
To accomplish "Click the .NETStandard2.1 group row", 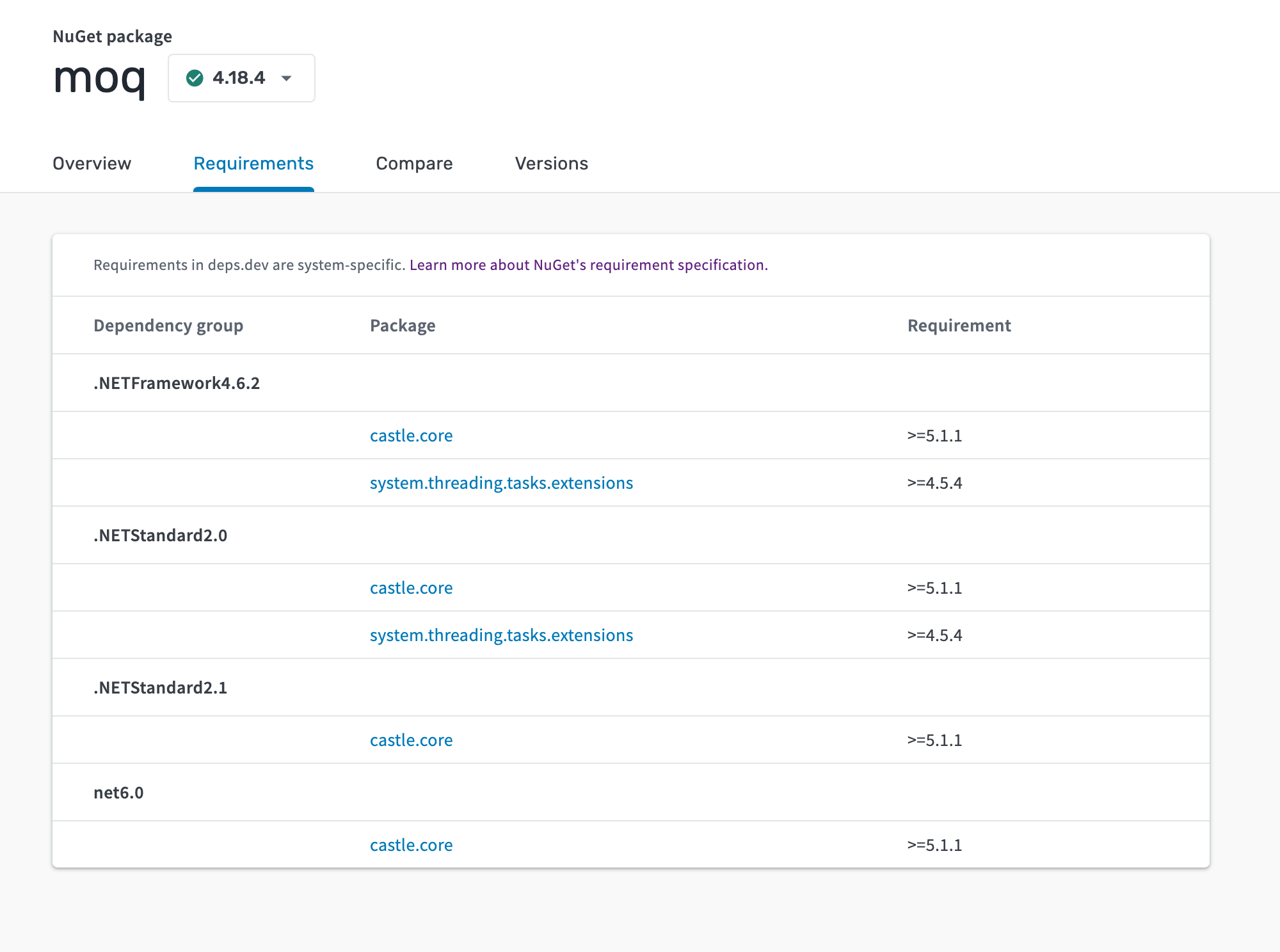I will [631, 688].
